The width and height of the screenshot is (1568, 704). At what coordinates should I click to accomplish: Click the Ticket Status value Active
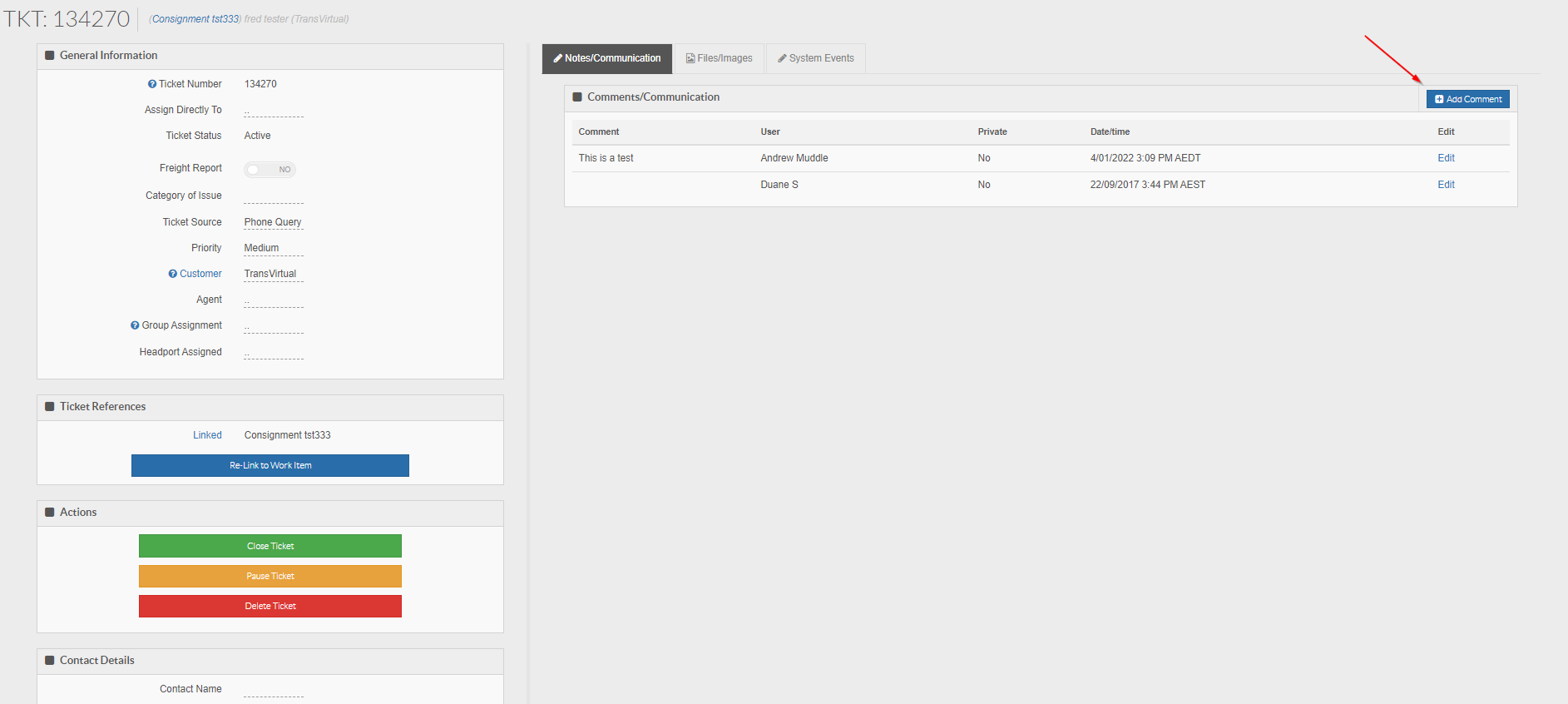click(x=257, y=136)
